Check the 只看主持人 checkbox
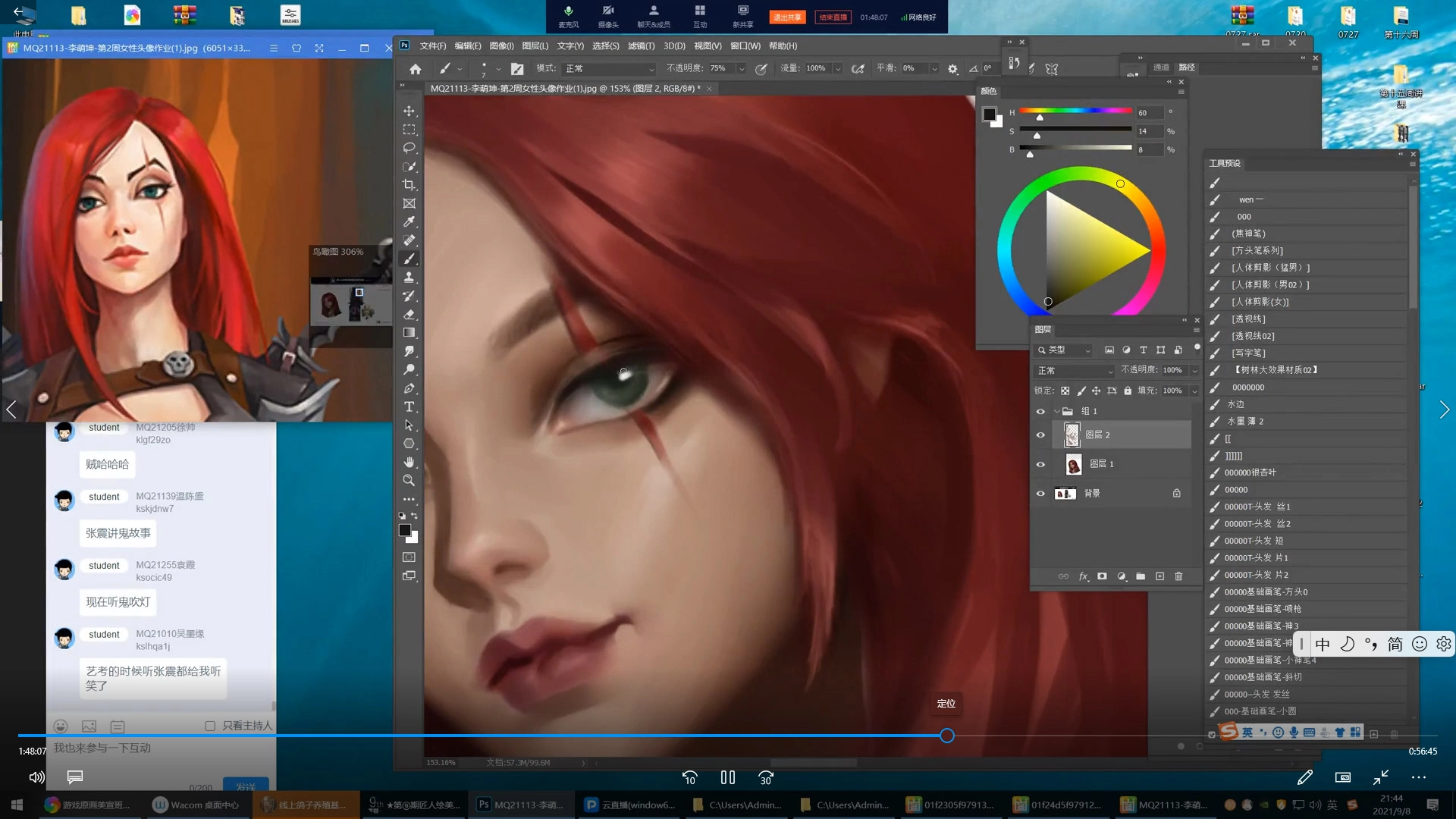This screenshot has height=819, width=1456. (210, 726)
